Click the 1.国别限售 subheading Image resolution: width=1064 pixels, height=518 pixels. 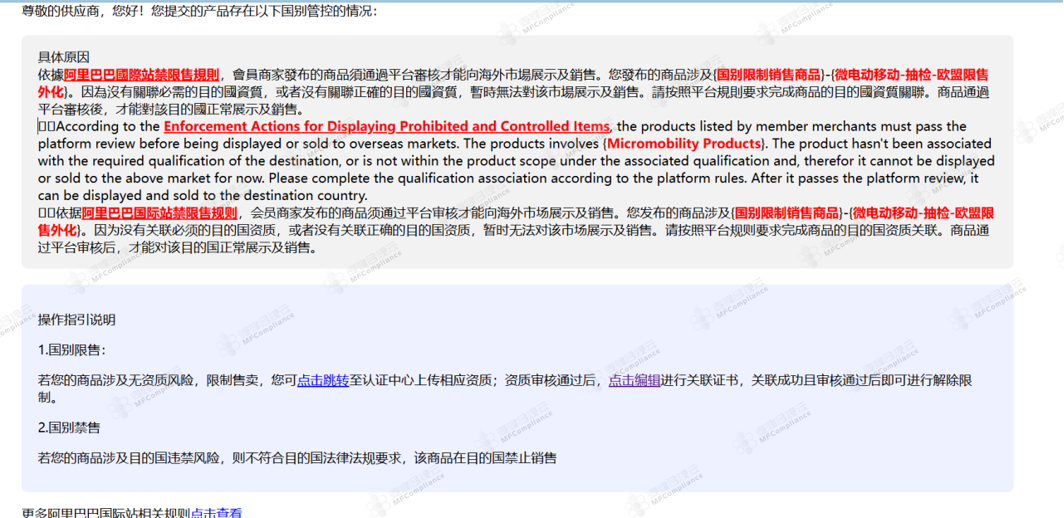[72, 350]
